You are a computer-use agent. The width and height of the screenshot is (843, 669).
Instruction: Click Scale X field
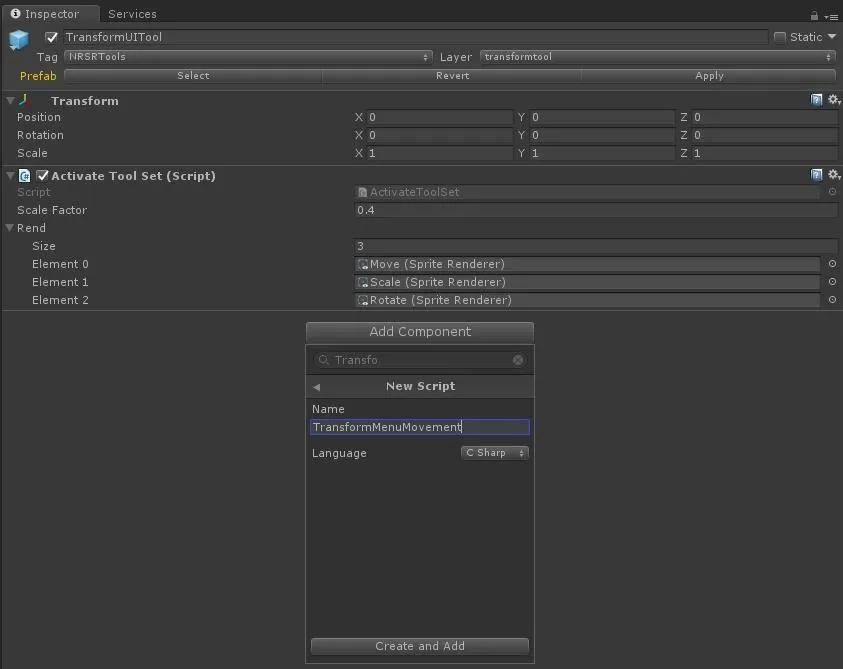440,153
